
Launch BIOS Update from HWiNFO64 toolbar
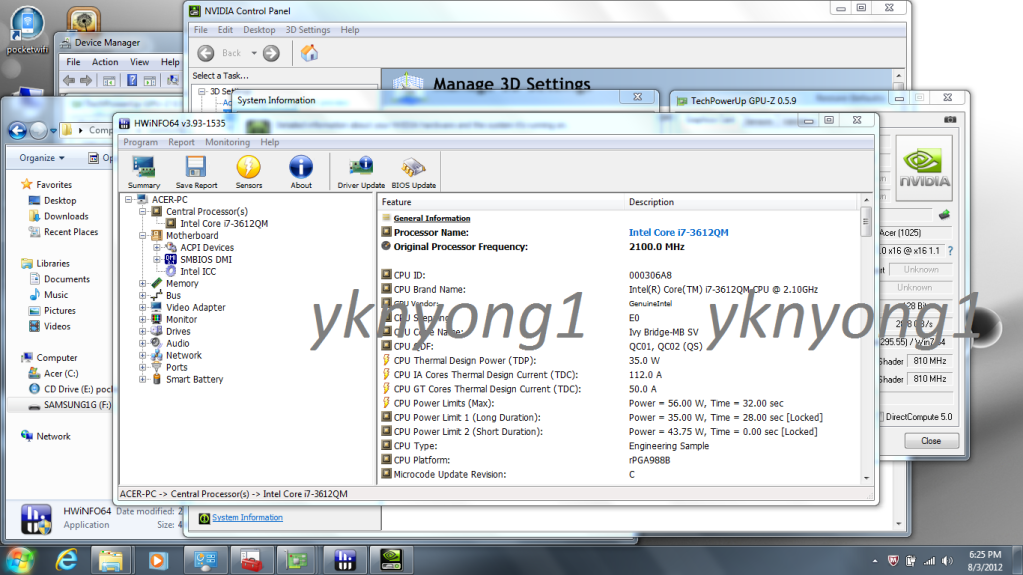(414, 172)
